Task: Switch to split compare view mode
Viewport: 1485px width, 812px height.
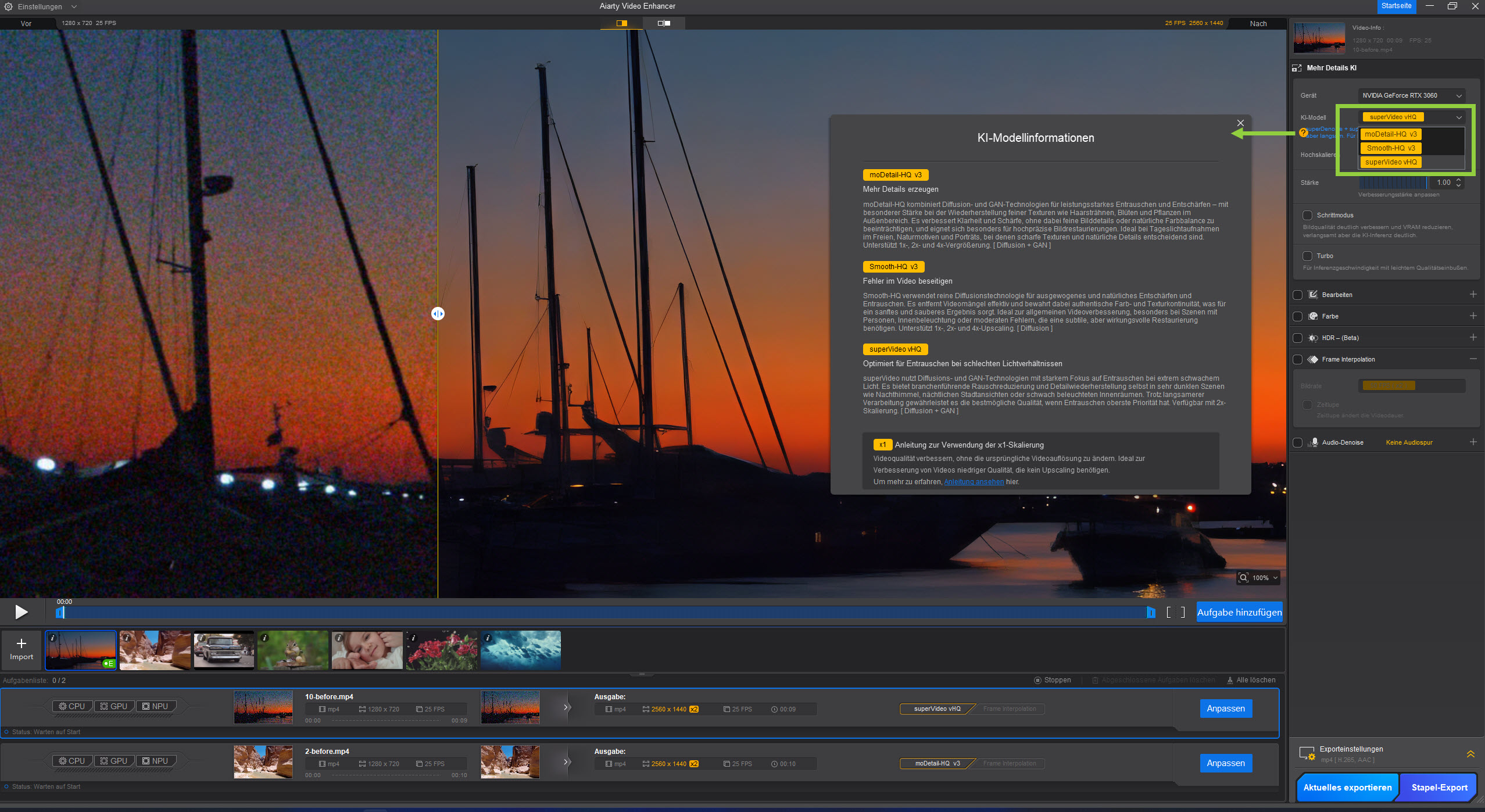Action: click(621, 23)
